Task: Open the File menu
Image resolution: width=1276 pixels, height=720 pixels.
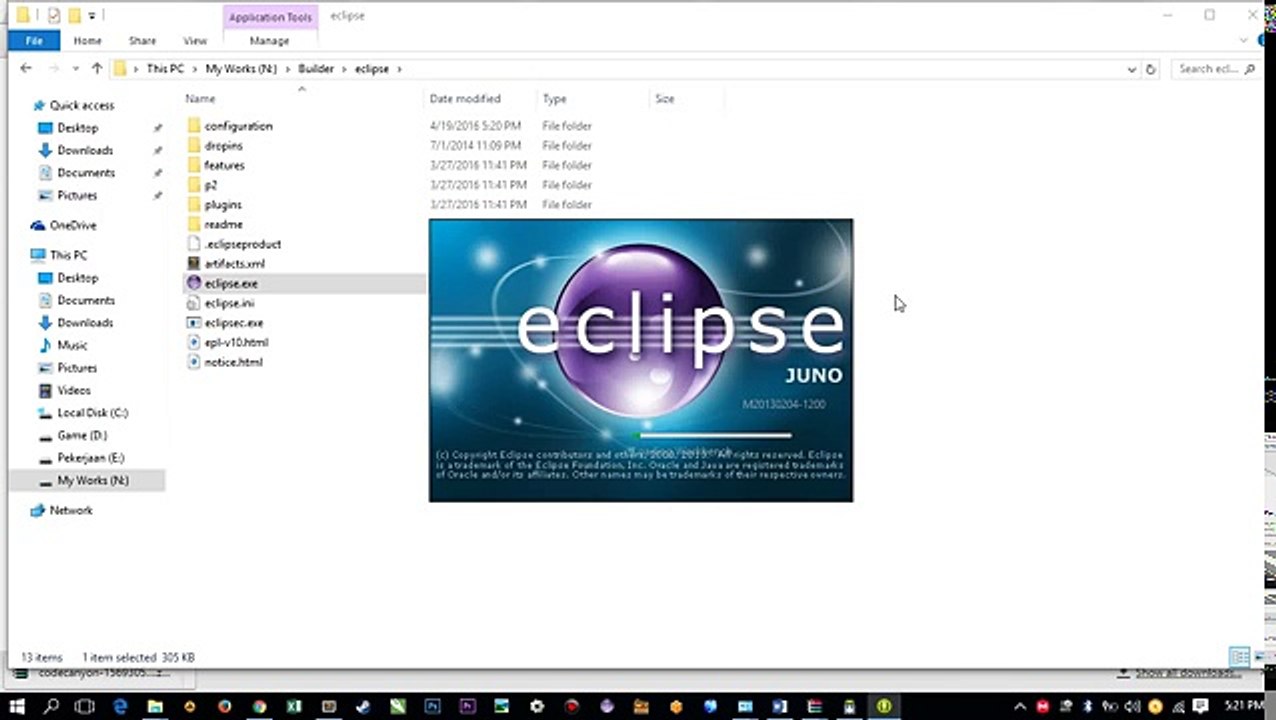Action: 34,41
